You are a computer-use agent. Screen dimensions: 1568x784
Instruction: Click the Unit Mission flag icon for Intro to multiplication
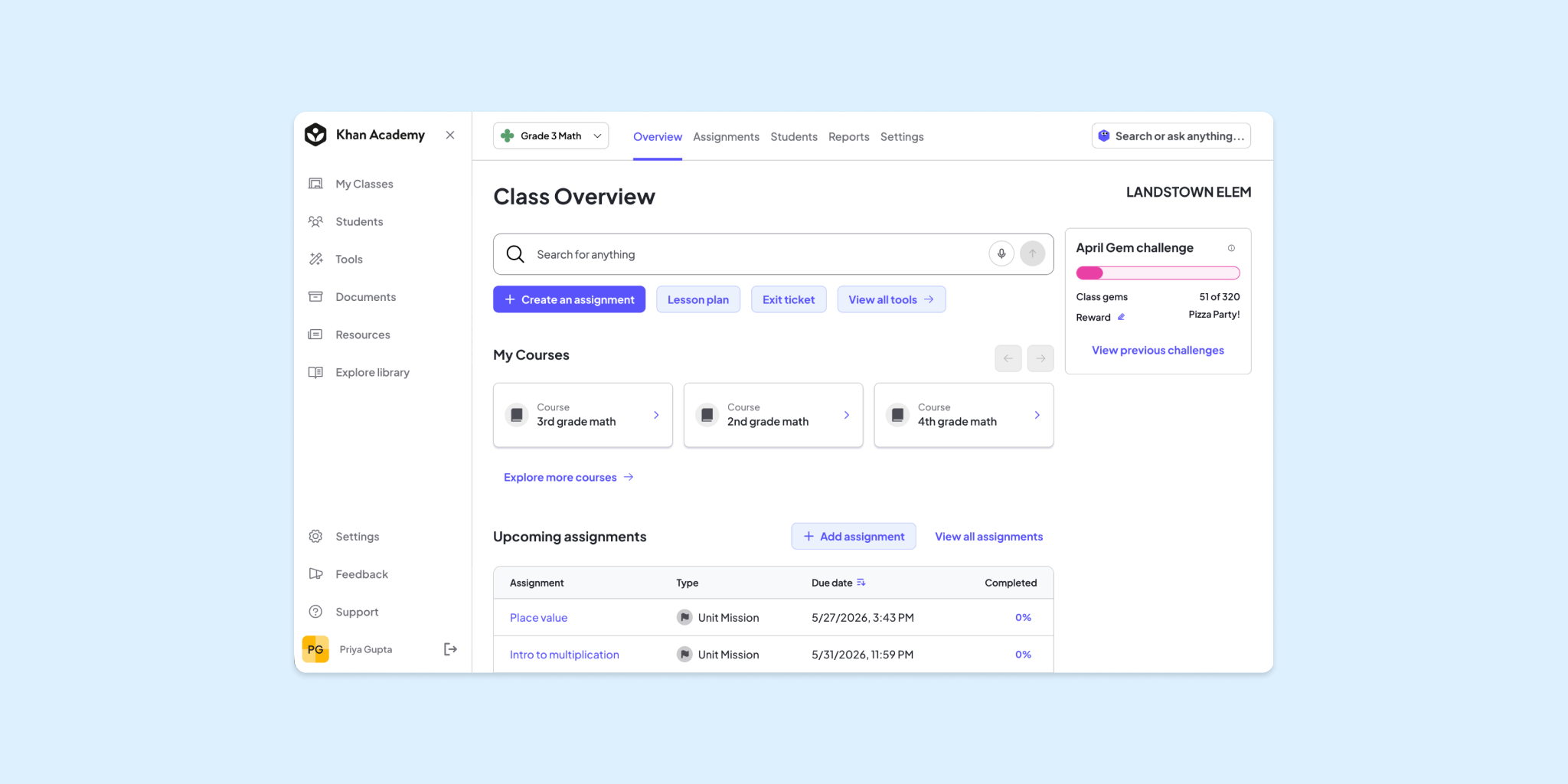pyautogui.click(x=684, y=655)
